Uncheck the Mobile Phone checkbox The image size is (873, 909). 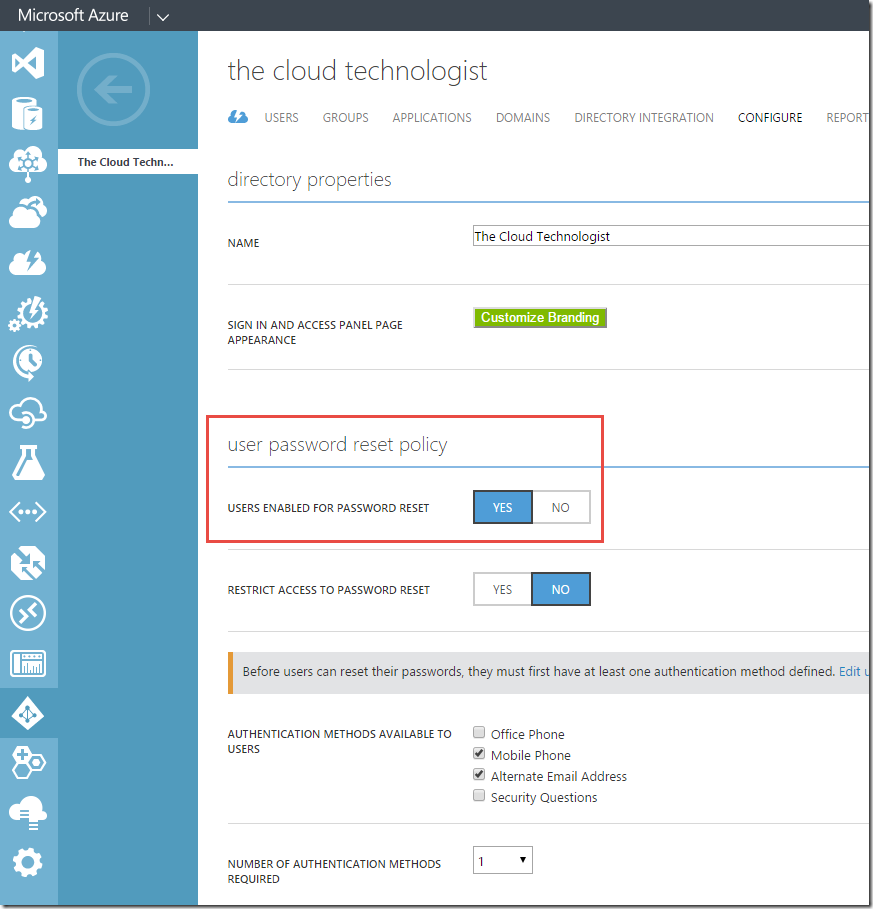479,754
